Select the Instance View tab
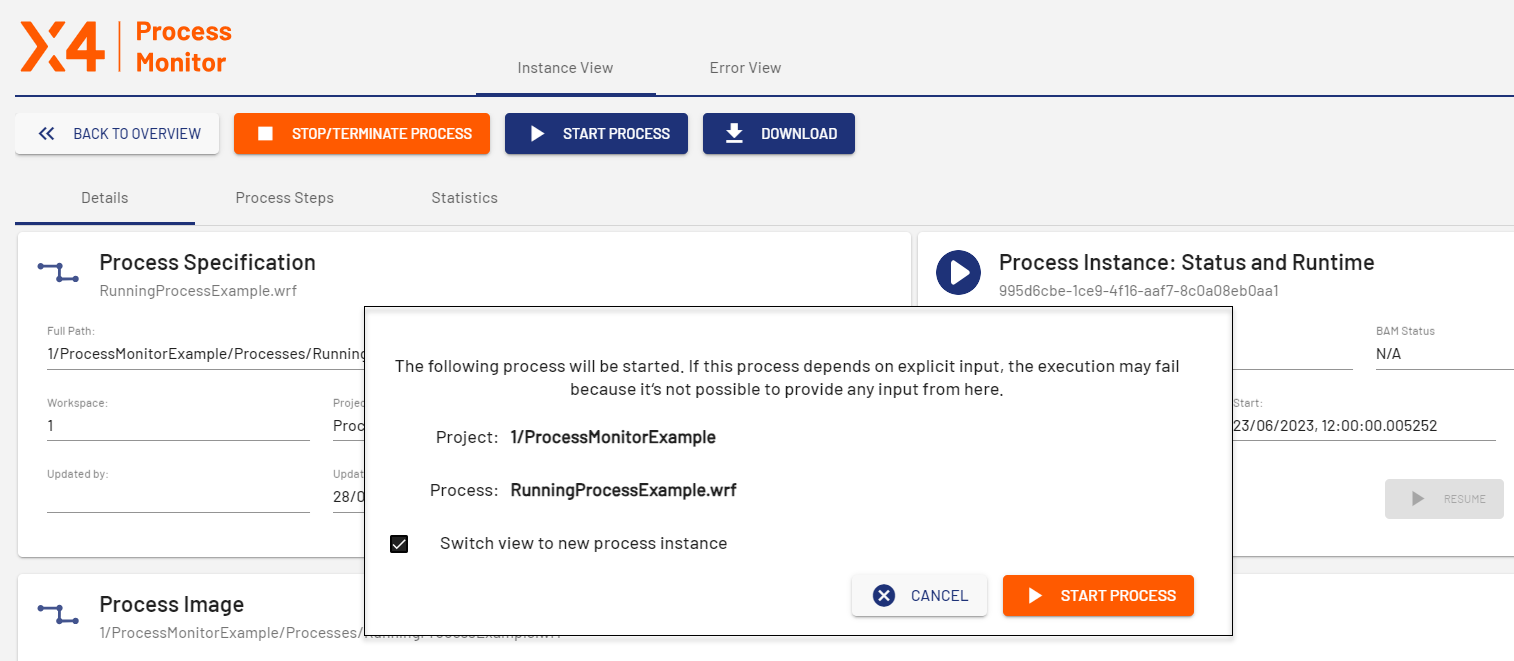The width and height of the screenshot is (1514, 661). point(565,68)
